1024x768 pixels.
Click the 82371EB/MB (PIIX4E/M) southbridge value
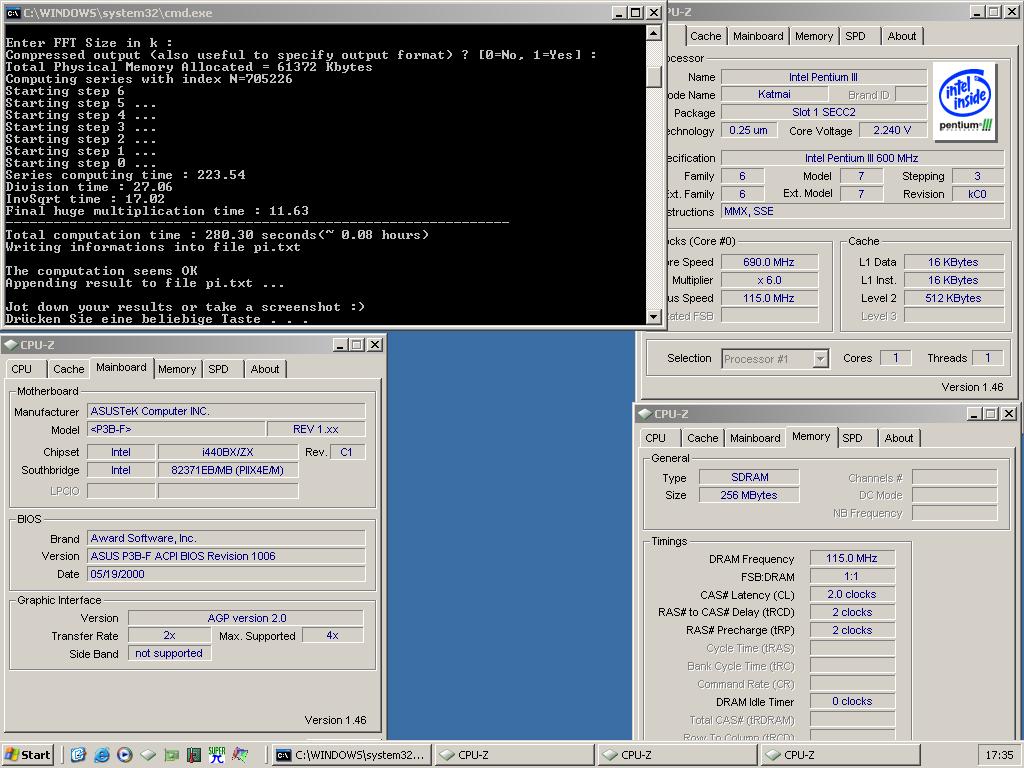pos(228,470)
